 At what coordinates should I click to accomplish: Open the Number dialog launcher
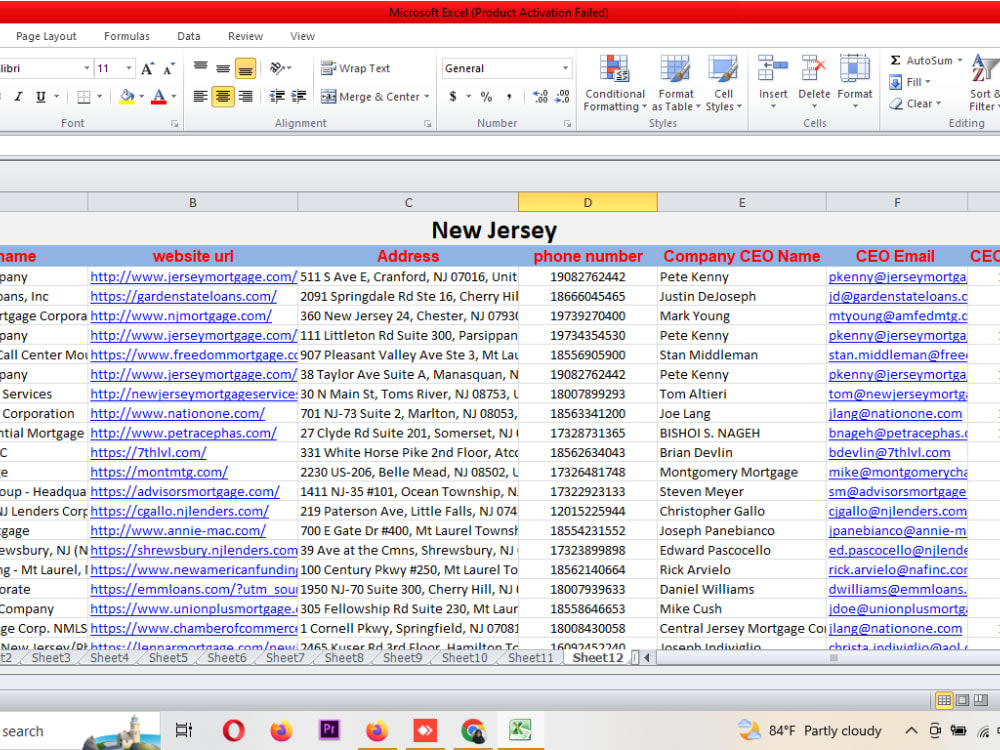click(567, 124)
